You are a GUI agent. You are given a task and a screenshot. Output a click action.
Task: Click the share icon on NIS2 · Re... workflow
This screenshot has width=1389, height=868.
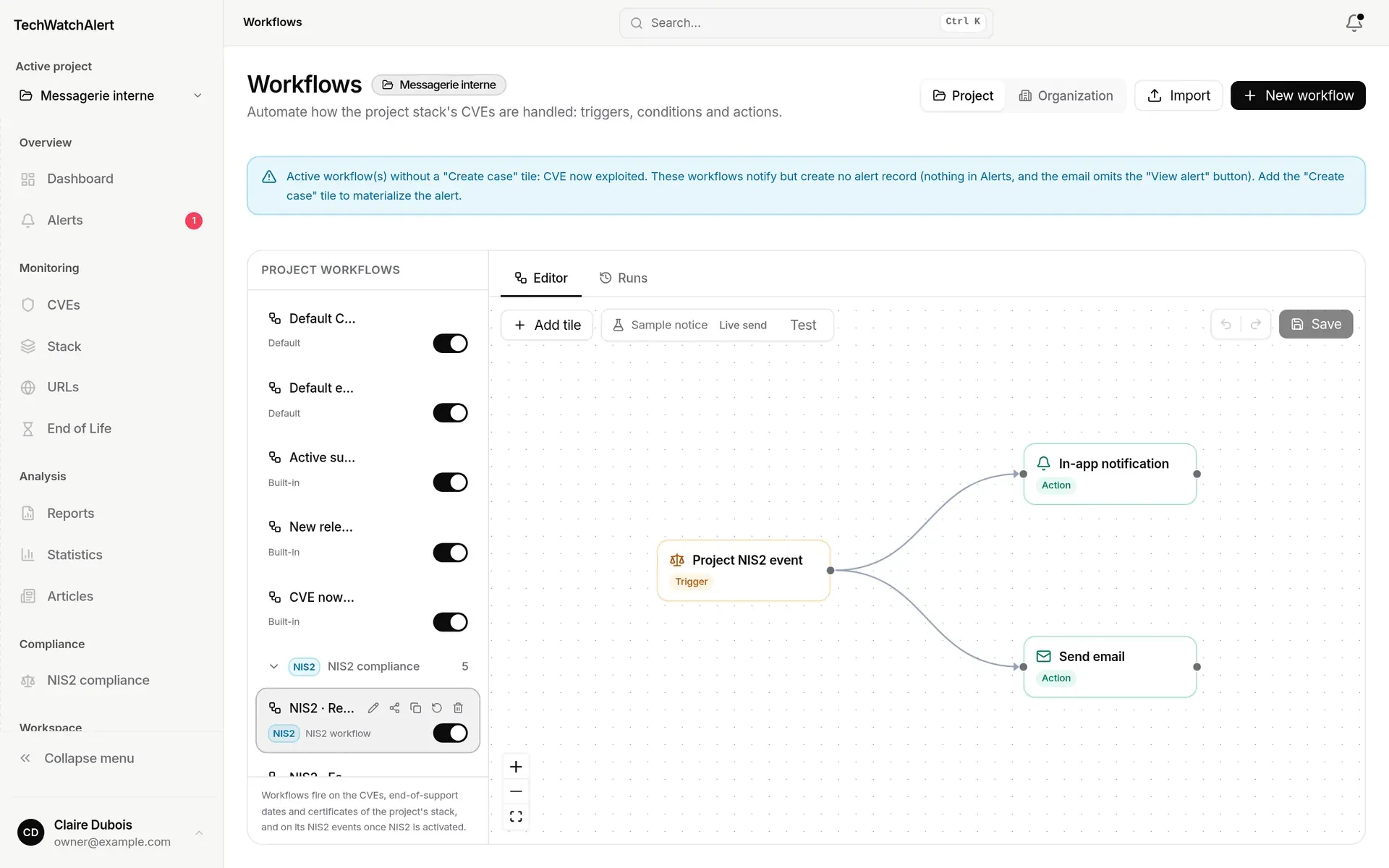(x=394, y=708)
